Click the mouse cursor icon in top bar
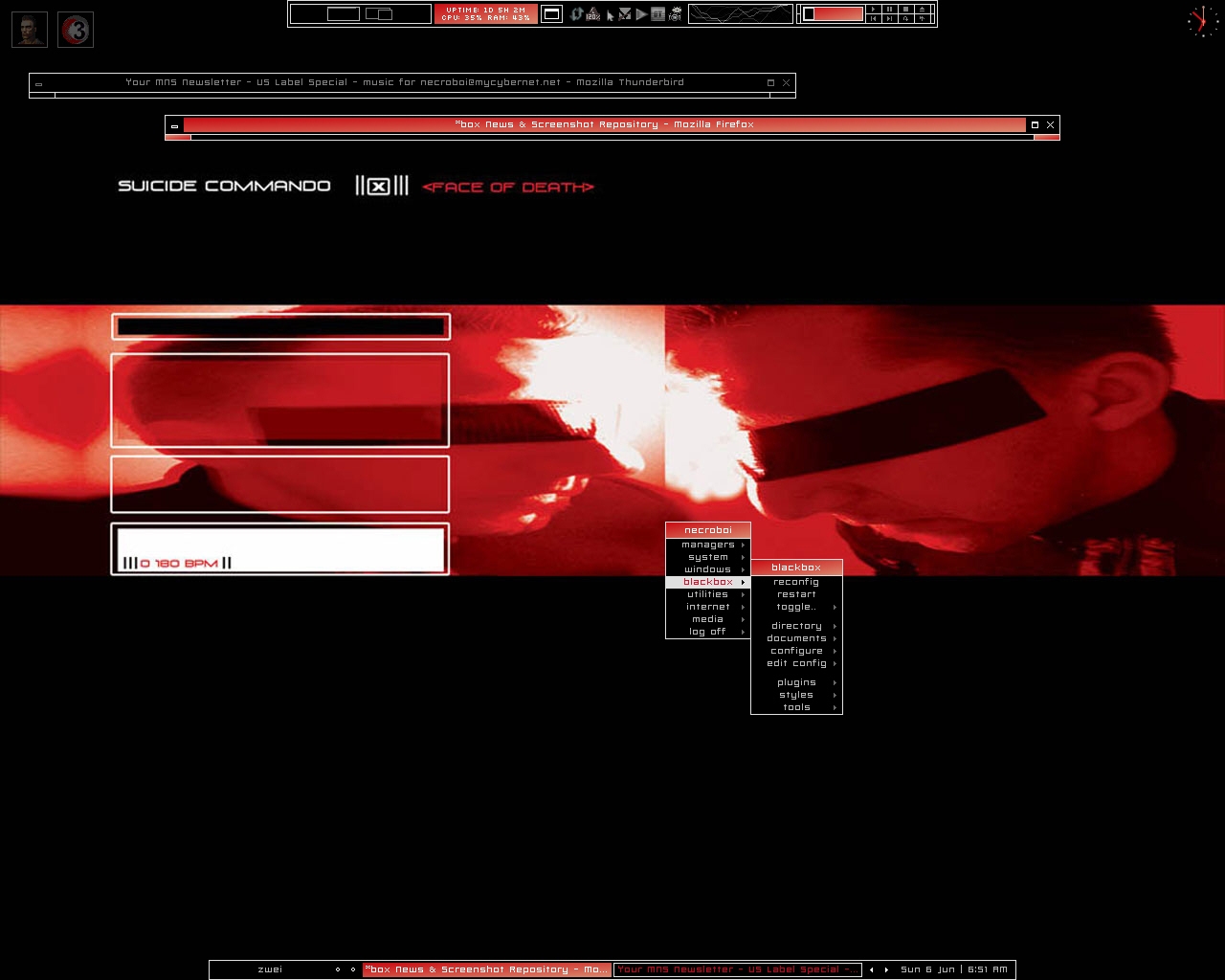 pos(610,15)
